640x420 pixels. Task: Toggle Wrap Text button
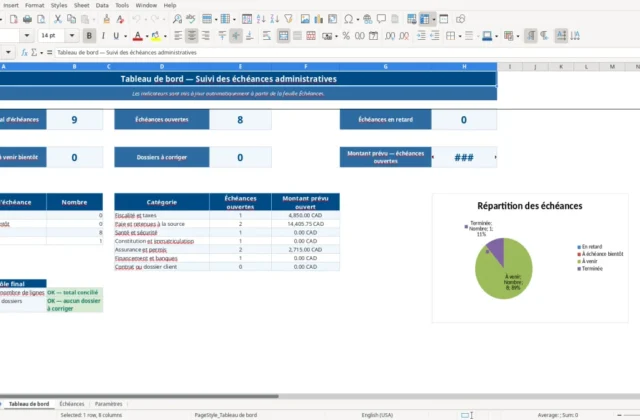[x=267, y=36]
